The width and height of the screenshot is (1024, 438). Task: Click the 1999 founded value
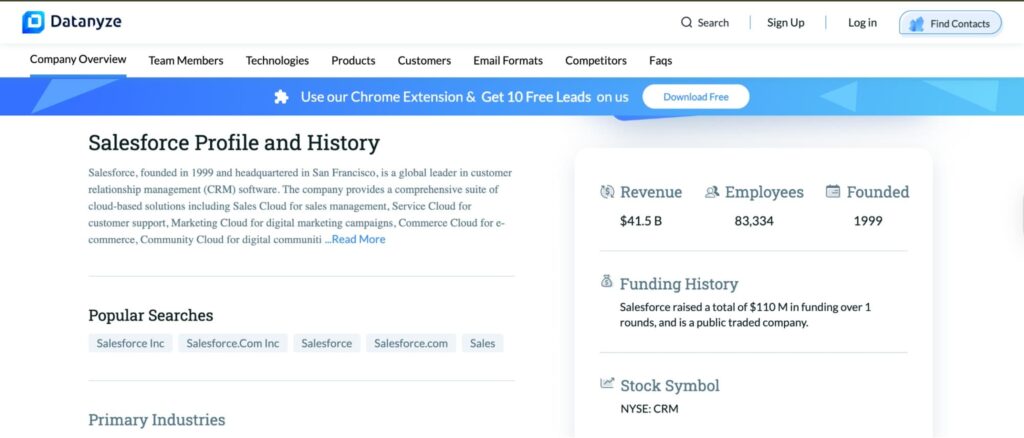(x=868, y=221)
